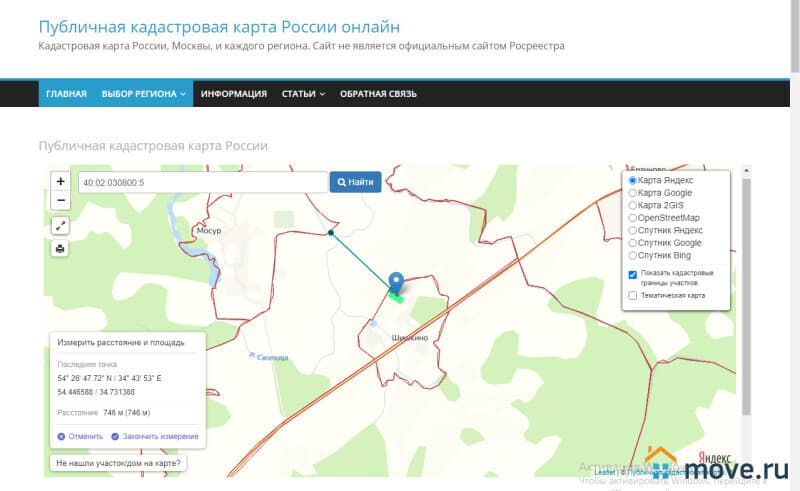Screen dimensions: 800x491
Task: Finish measurement via Закончить измерение
Action: [154, 436]
